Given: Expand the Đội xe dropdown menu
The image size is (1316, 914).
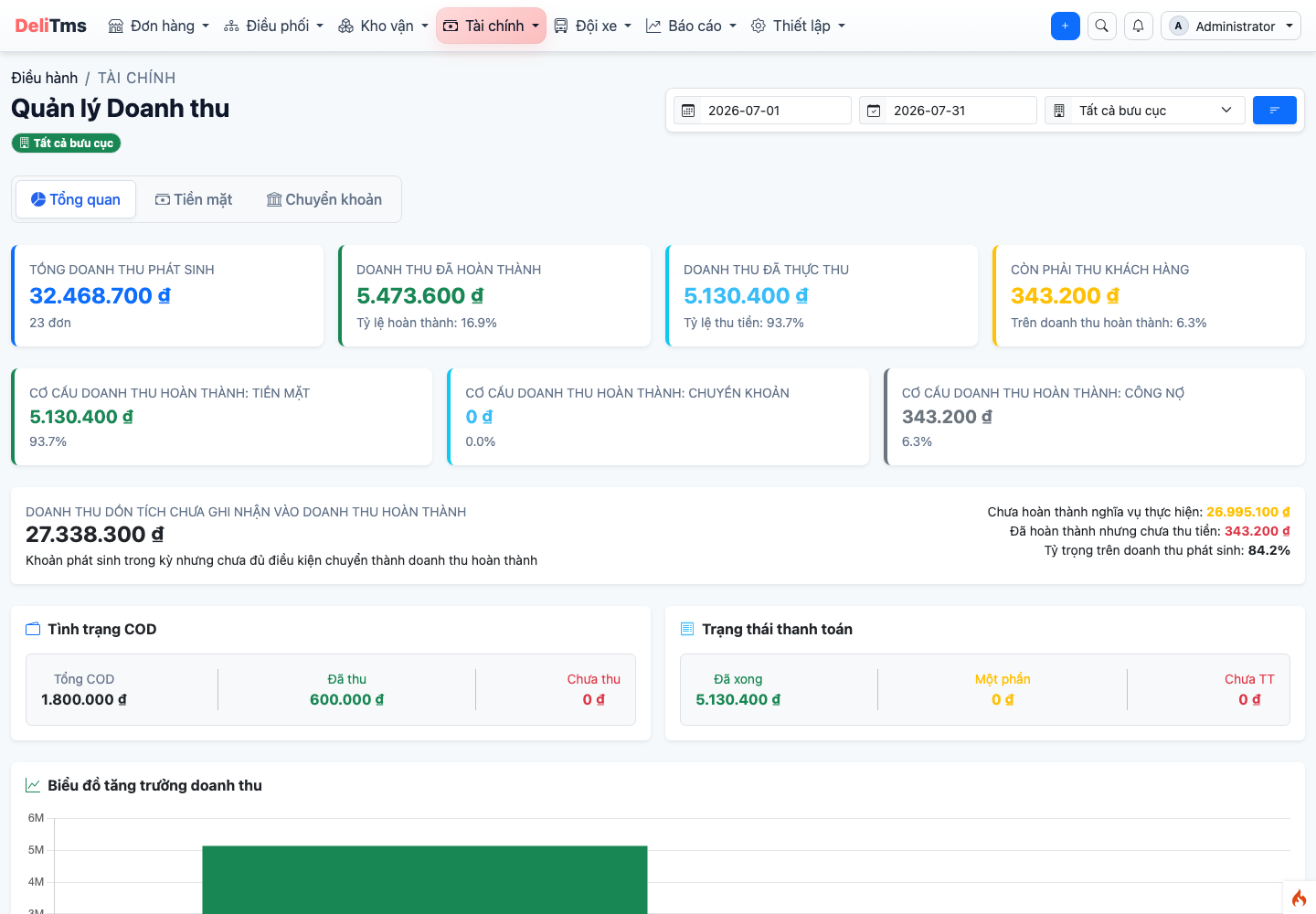Looking at the screenshot, I should coord(593,26).
